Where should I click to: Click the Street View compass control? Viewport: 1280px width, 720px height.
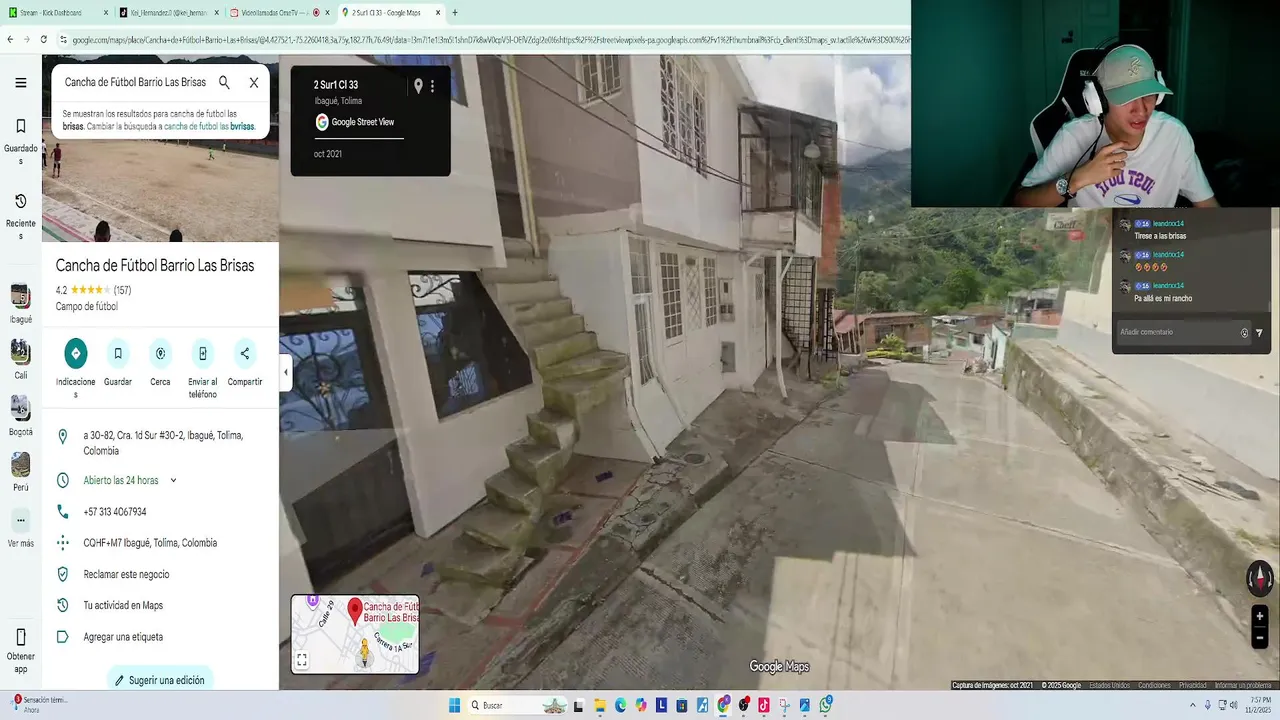pos(1259,578)
